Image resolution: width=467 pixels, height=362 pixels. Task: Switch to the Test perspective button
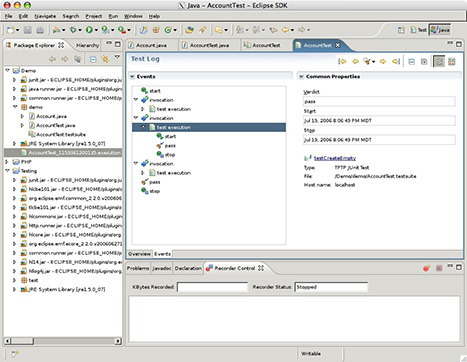click(x=418, y=30)
